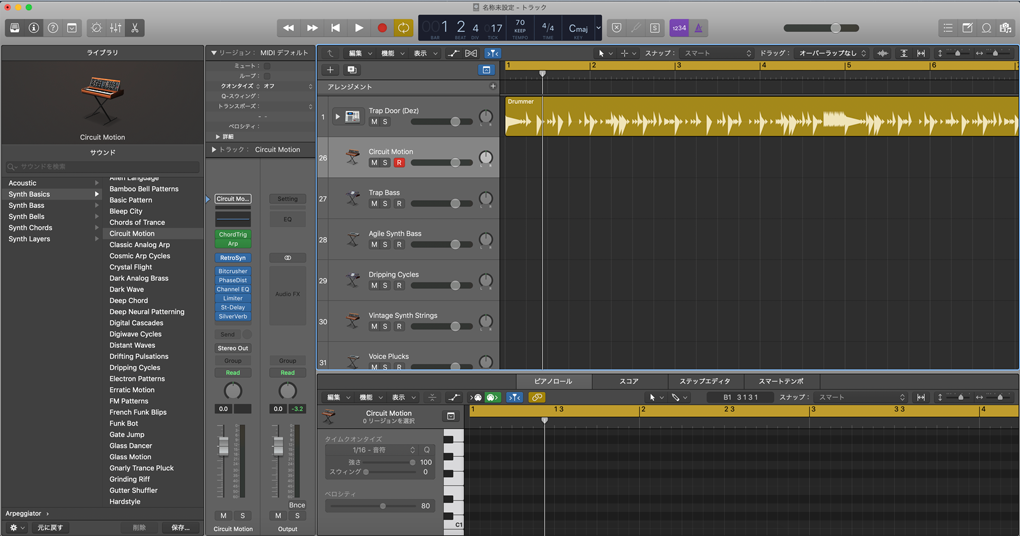Switch to the スコア tab

[x=628, y=381]
